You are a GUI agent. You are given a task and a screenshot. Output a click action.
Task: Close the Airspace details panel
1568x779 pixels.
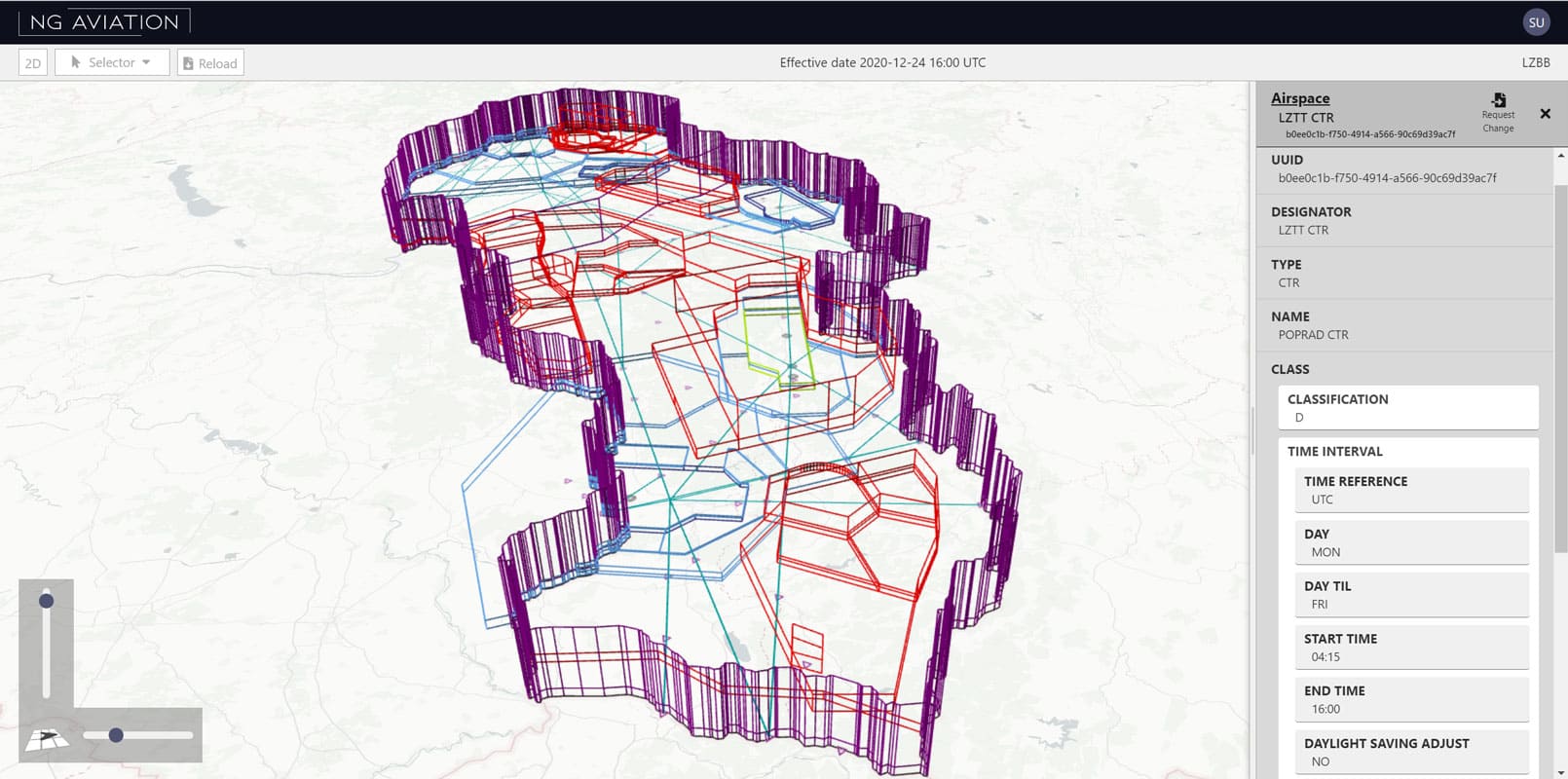(1545, 114)
